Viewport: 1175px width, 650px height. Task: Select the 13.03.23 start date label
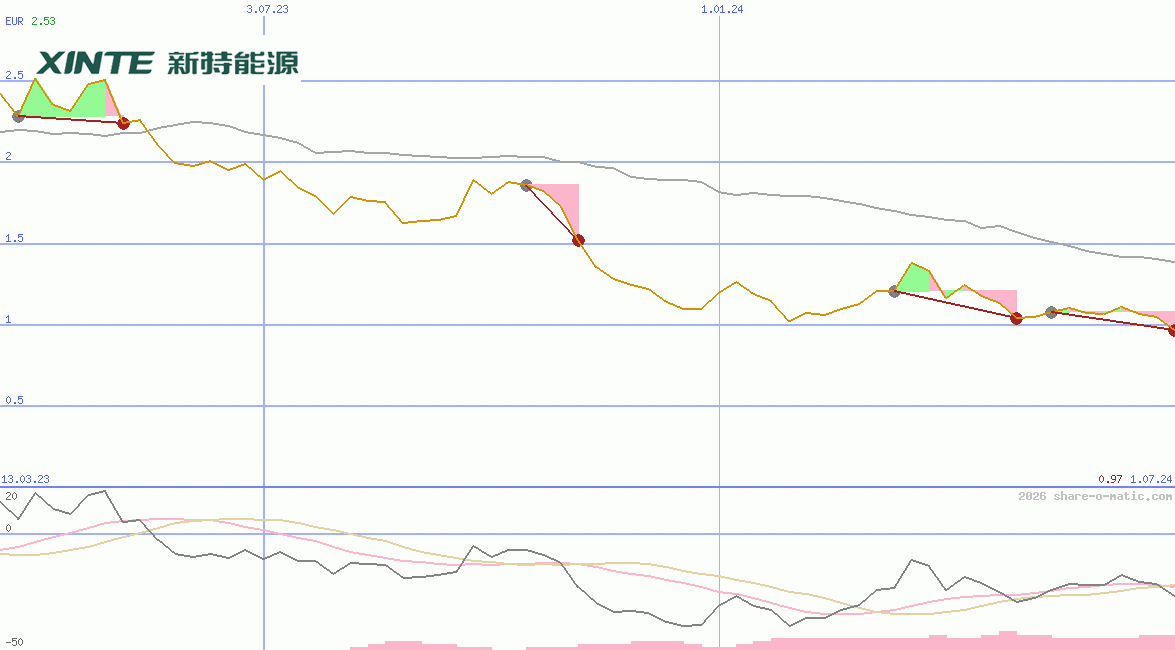coord(24,479)
